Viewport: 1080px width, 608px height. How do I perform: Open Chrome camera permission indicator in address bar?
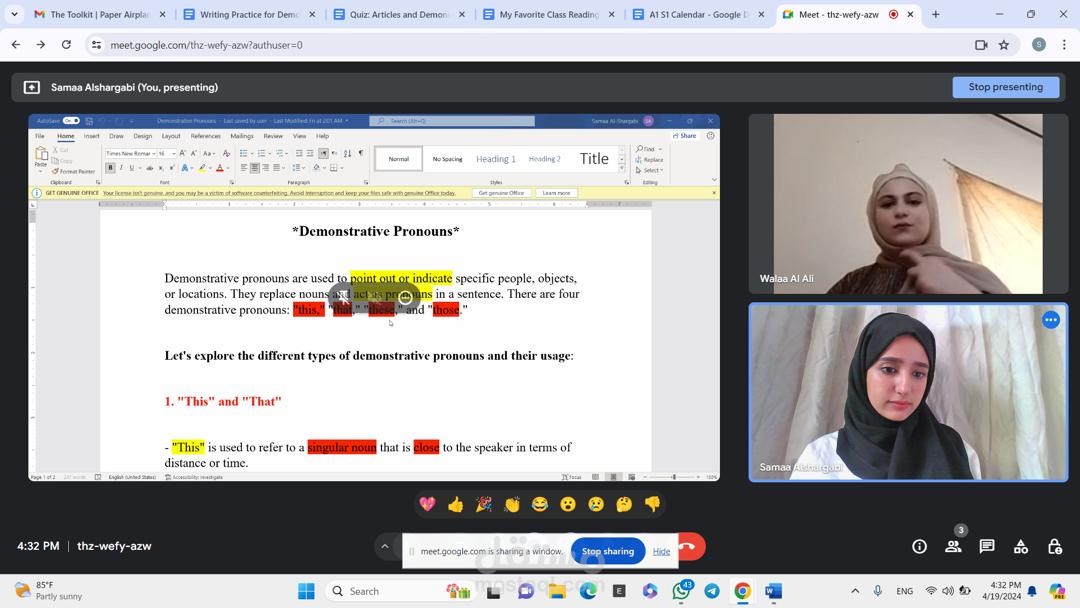click(981, 45)
